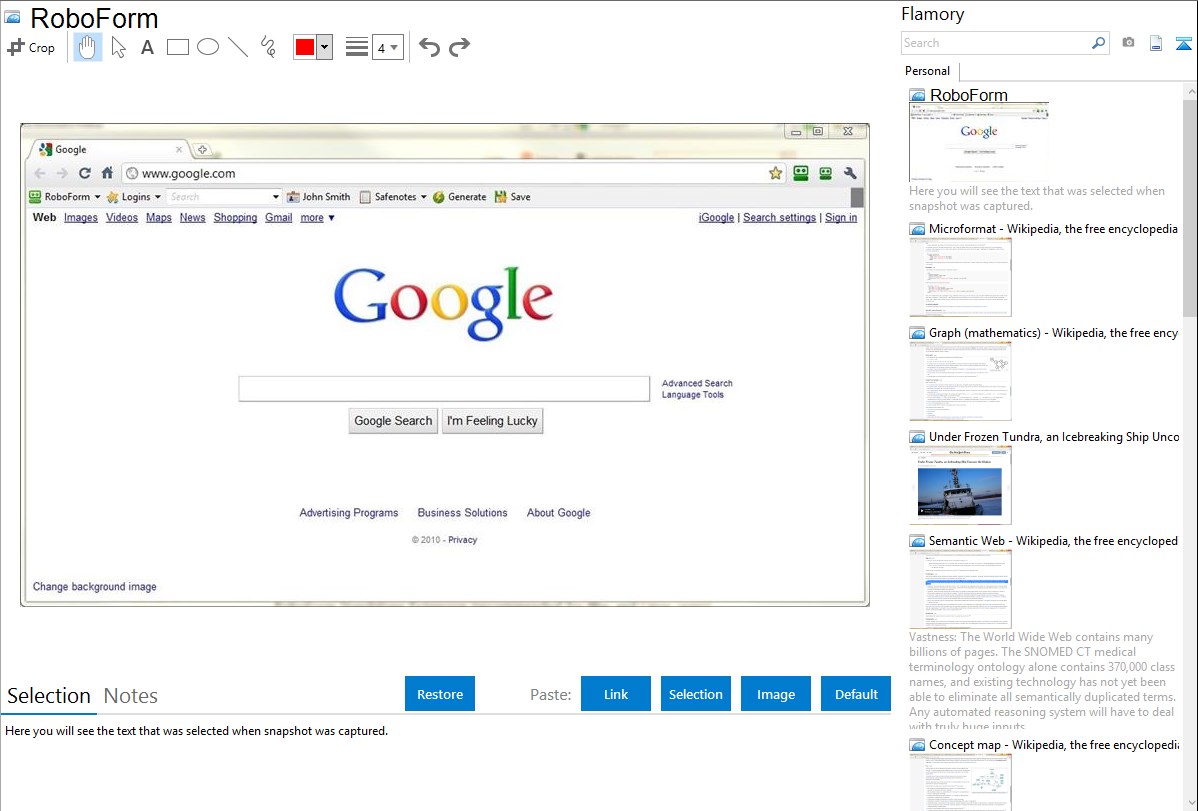The image size is (1198, 811).
Task: Click the Selection paste button
Action: point(695,694)
